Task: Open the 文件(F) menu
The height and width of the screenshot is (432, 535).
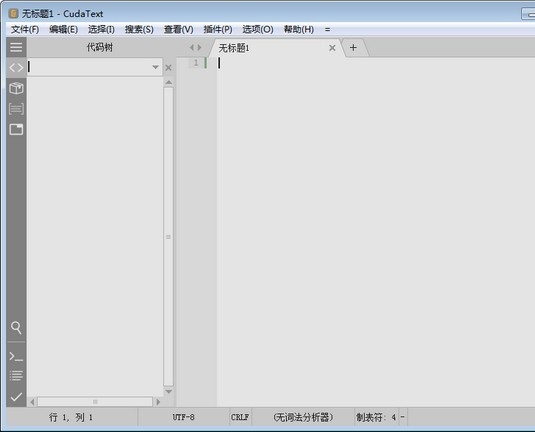Action: coord(25,30)
